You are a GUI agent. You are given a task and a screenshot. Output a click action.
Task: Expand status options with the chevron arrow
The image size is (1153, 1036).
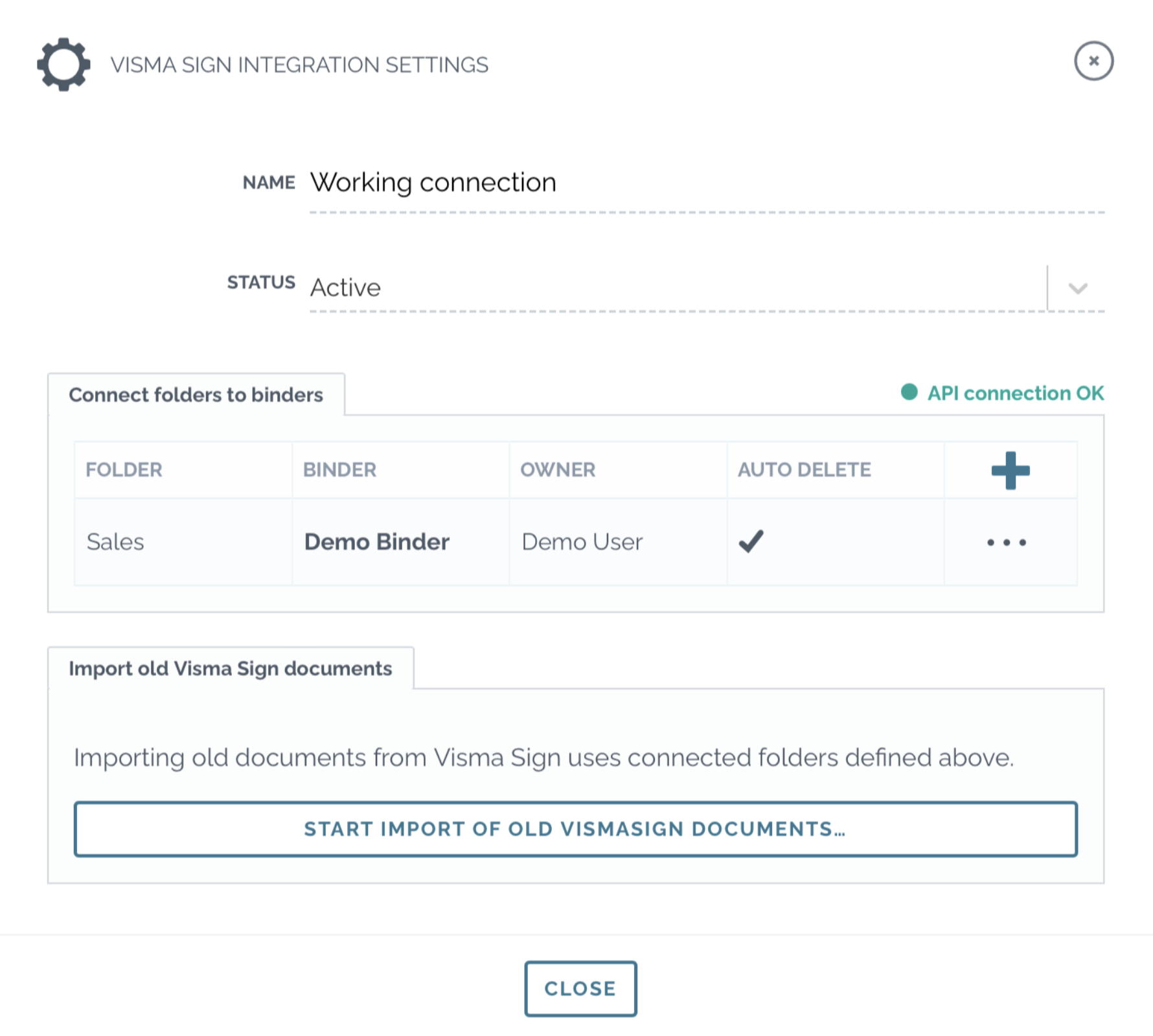point(1077,288)
